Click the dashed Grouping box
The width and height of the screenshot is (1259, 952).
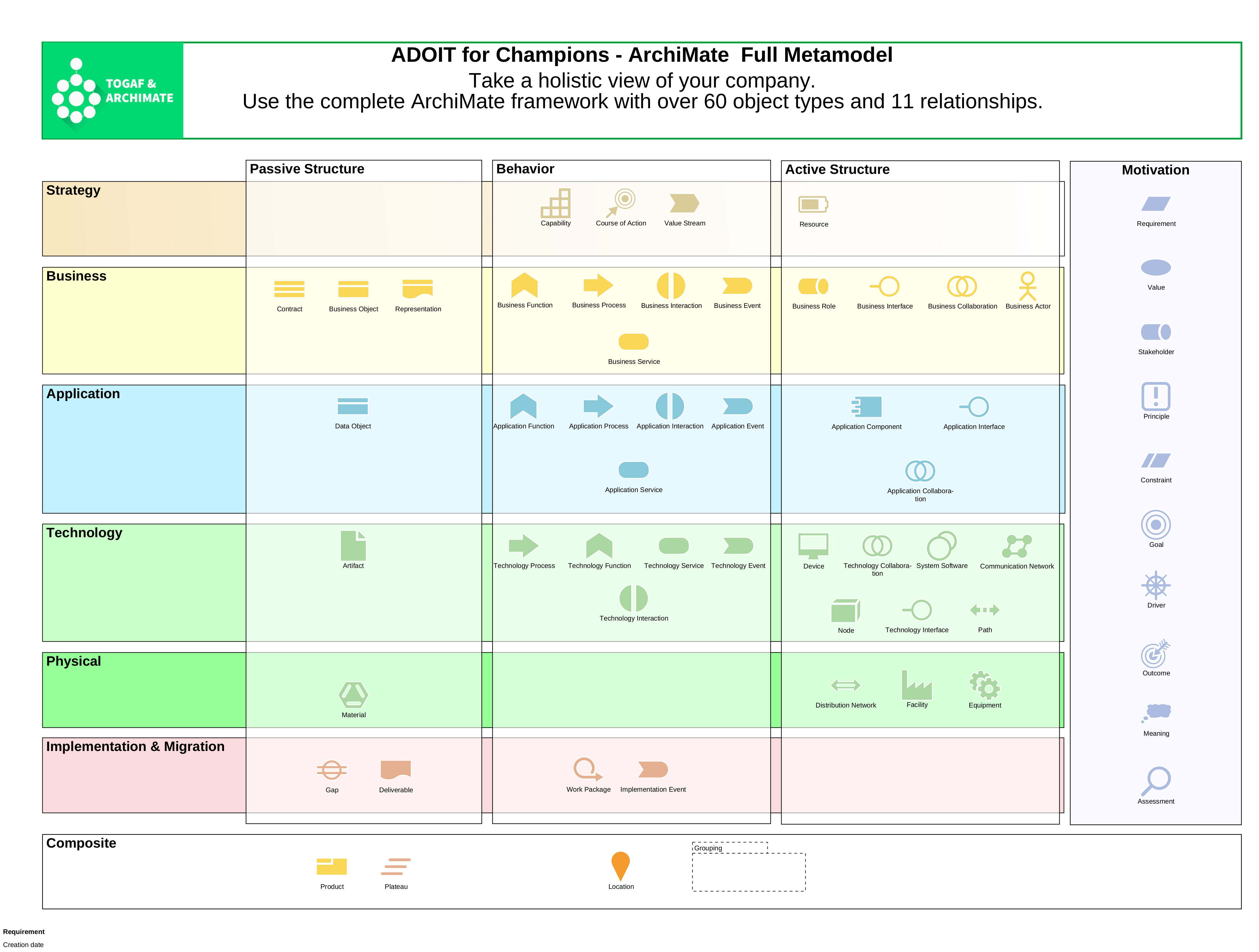pos(749,867)
